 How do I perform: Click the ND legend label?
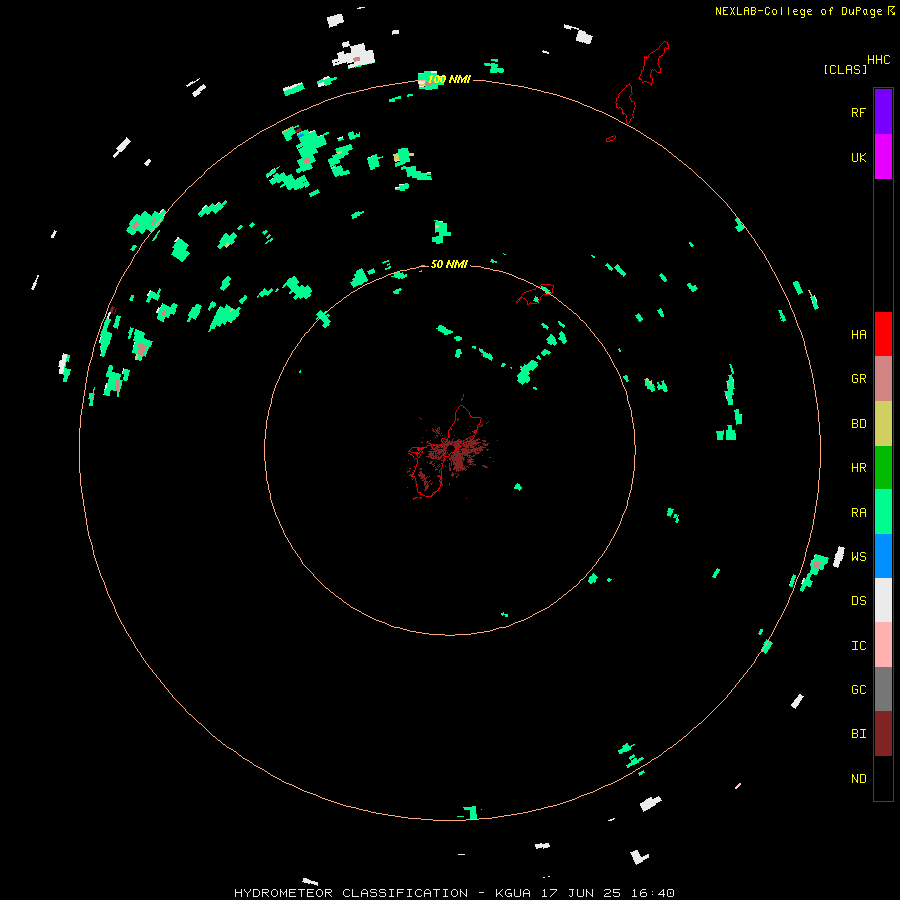[858, 779]
